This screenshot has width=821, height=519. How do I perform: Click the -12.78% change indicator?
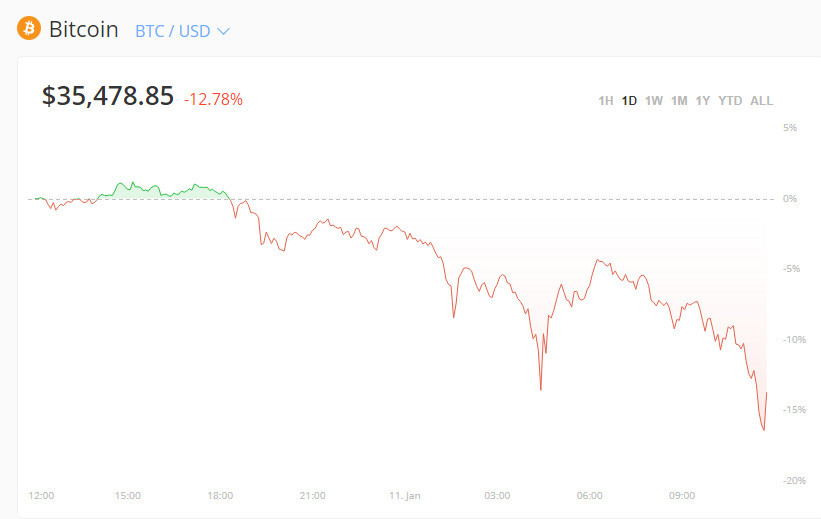pyautogui.click(x=213, y=99)
